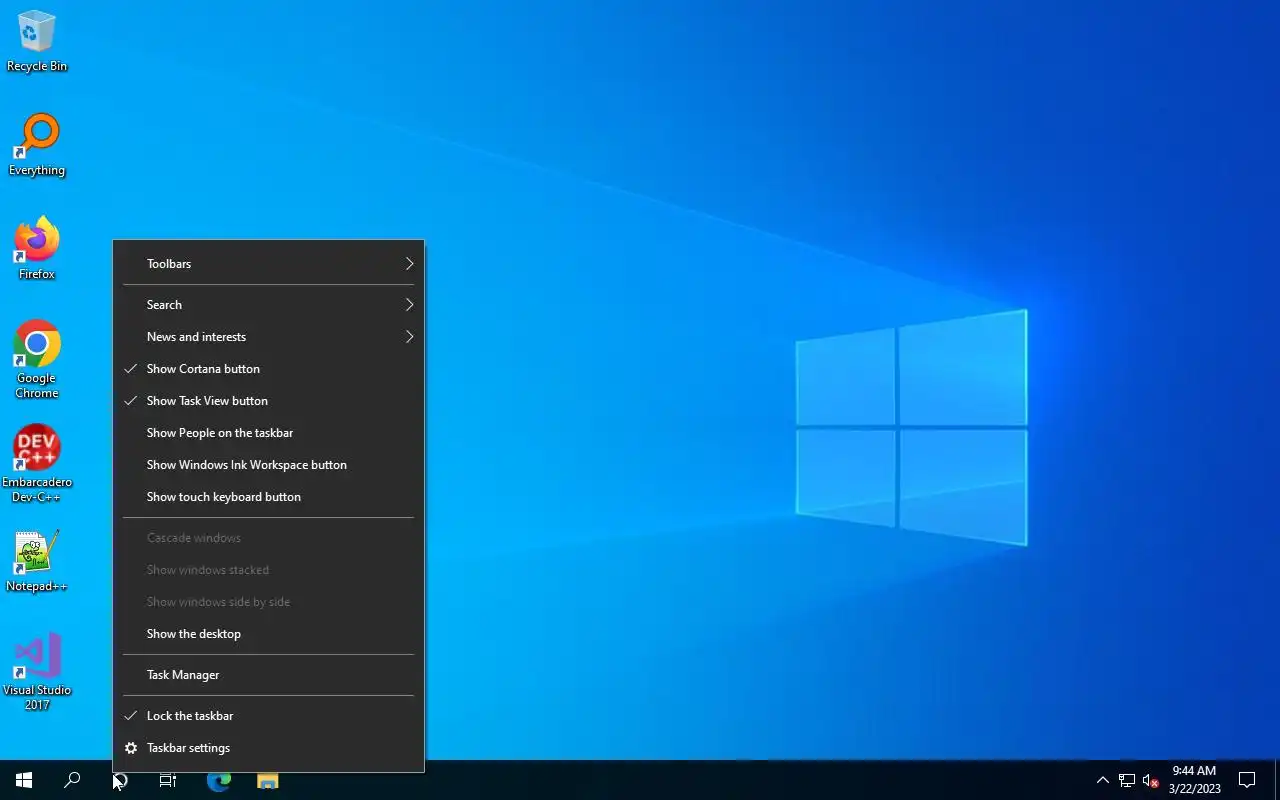This screenshot has height=800, width=1280.
Task: Select the Notepad++ desktop shortcut
Action: [x=37, y=561]
